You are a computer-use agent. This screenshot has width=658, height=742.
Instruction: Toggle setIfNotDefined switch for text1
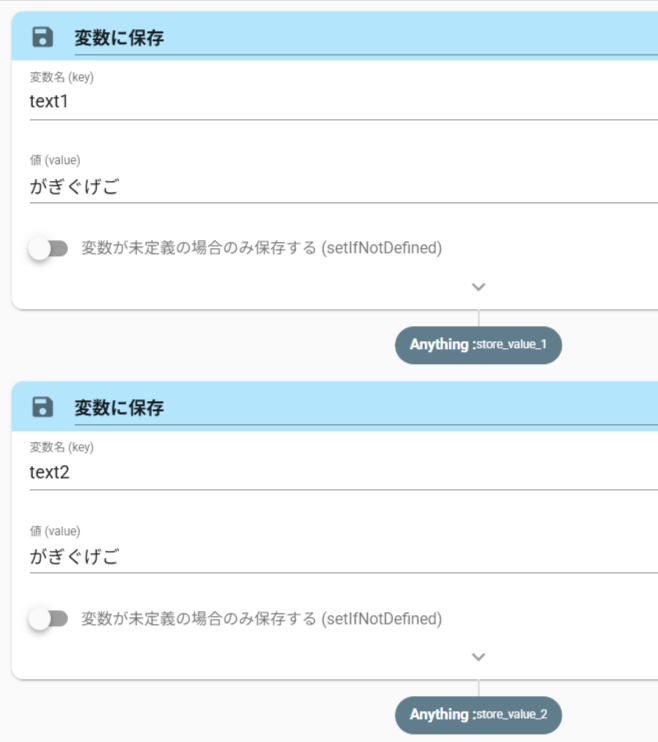point(47,249)
